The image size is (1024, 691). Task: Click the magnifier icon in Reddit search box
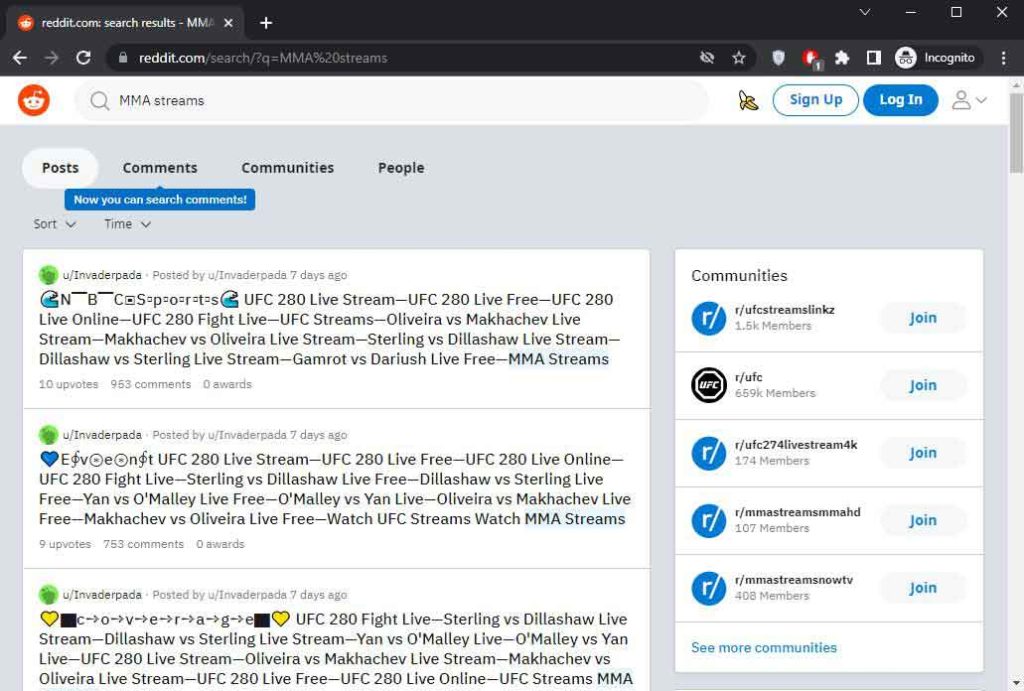click(99, 101)
